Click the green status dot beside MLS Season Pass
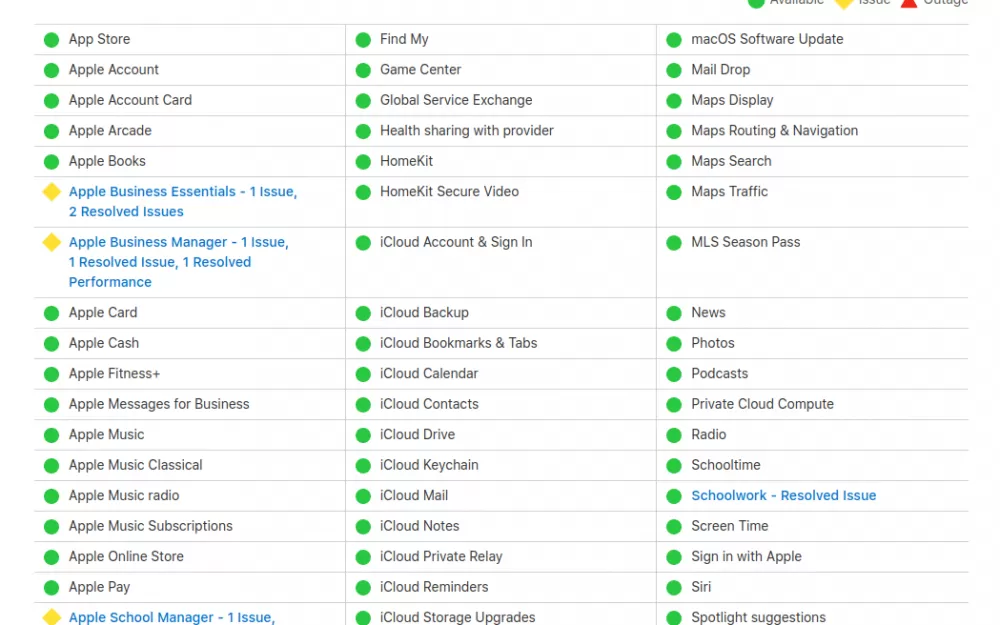This screenshot has width=1000, height=625. (674, 243)
